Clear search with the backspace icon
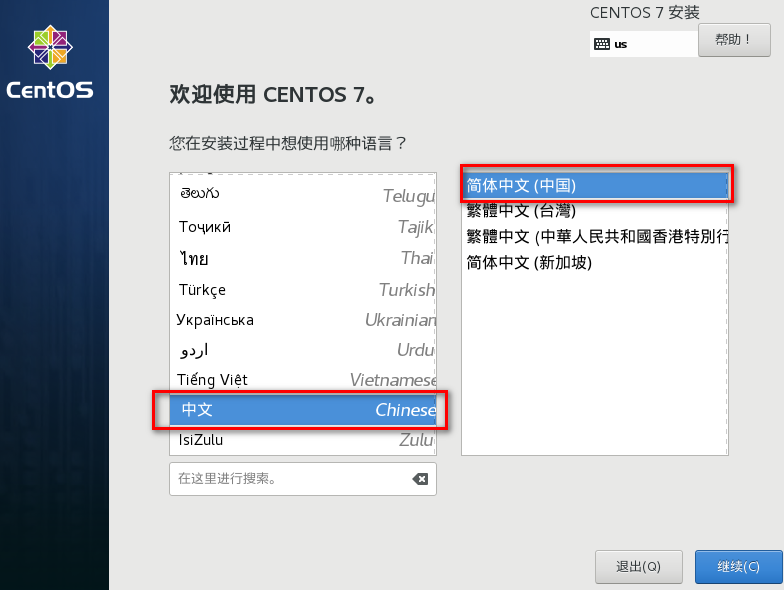This screenshot has width=784, height=590. click(420, 479)
